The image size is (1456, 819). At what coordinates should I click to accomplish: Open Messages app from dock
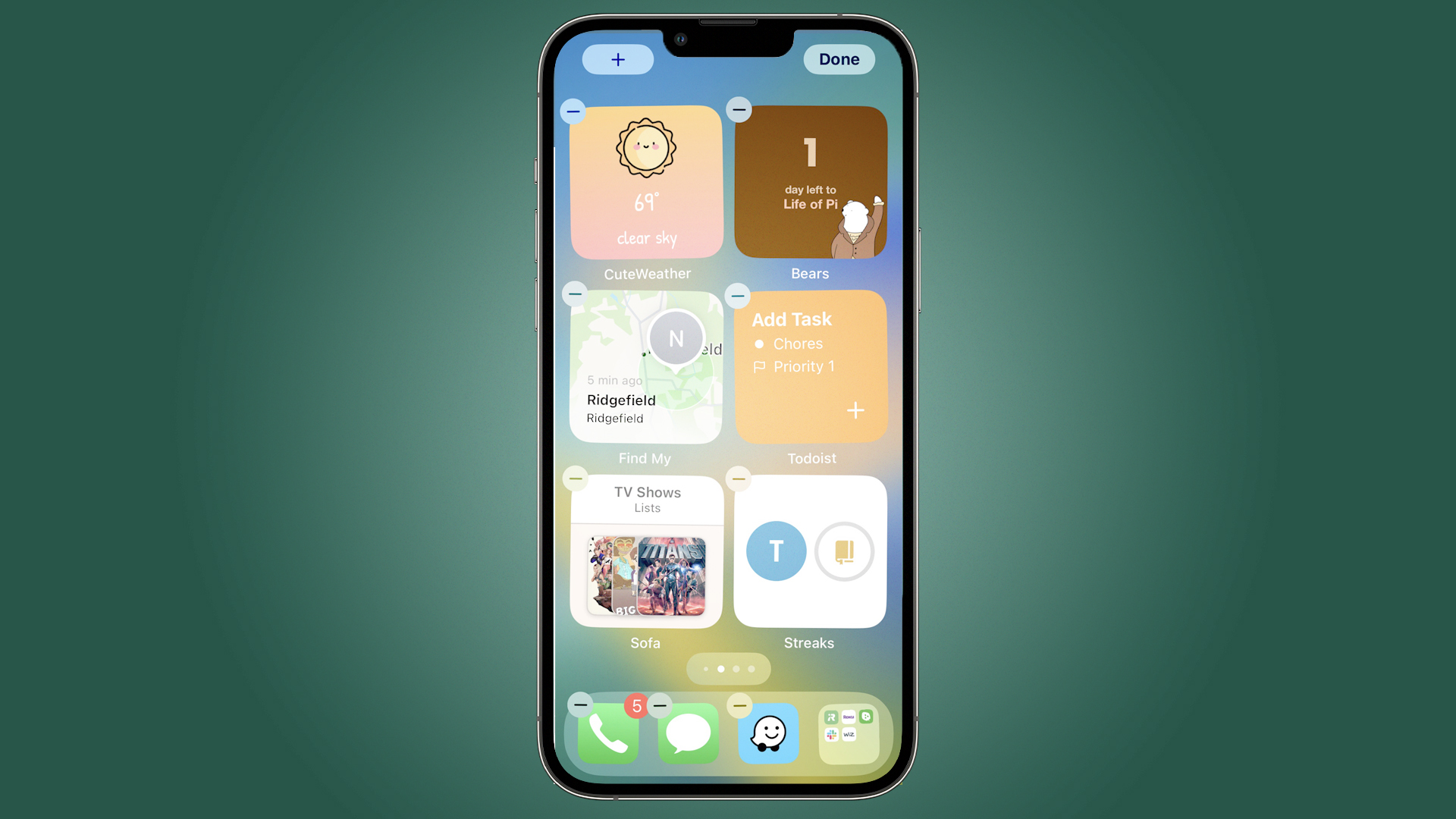coord(688,730)
